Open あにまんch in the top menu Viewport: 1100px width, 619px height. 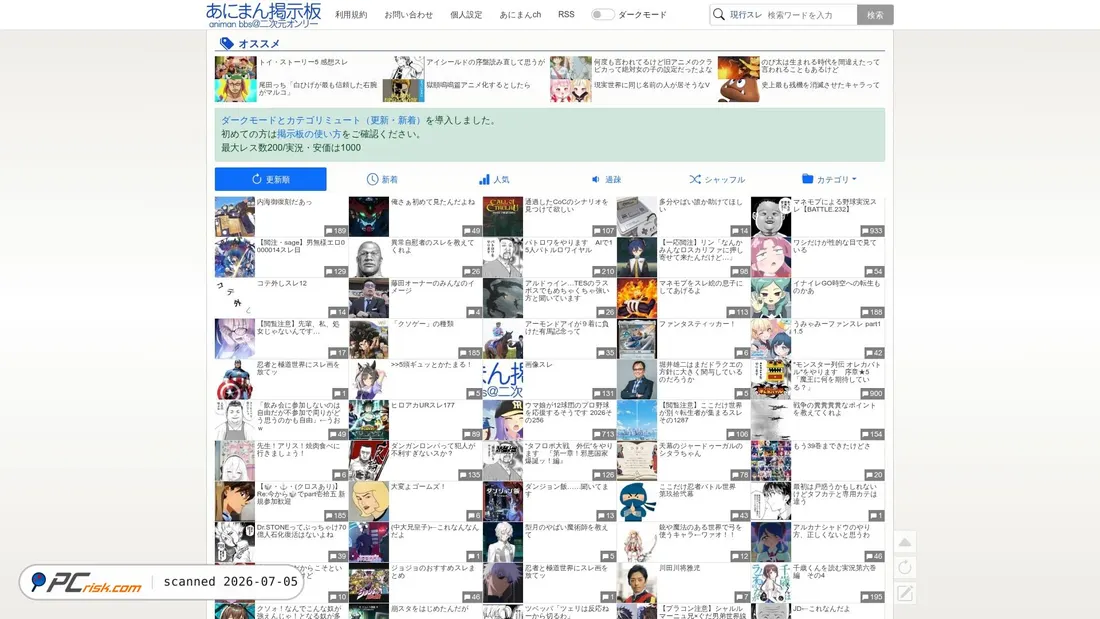coord(520,15)
